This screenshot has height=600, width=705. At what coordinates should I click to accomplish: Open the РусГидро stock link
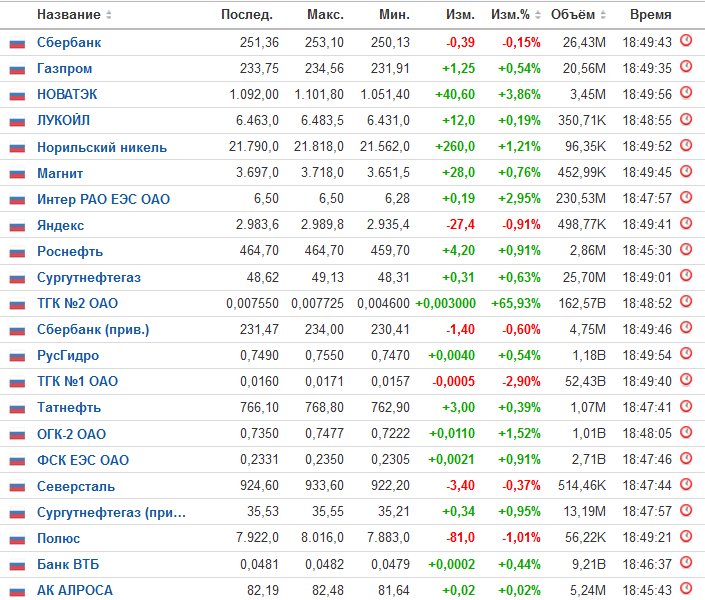click(x=68, y=355)
